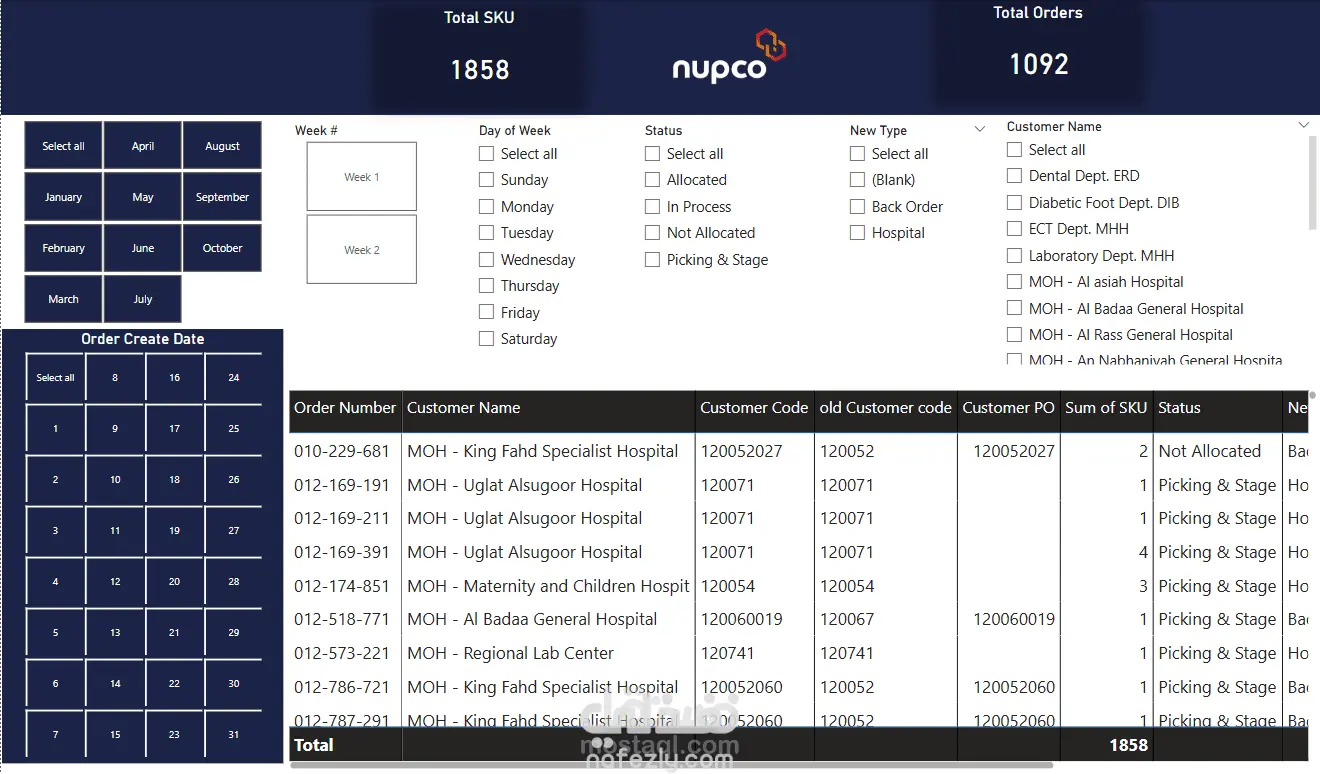Screen dimensions: 1320x774
Task: Tick the Monday checkbox
Action: click(x=486, y=207)
